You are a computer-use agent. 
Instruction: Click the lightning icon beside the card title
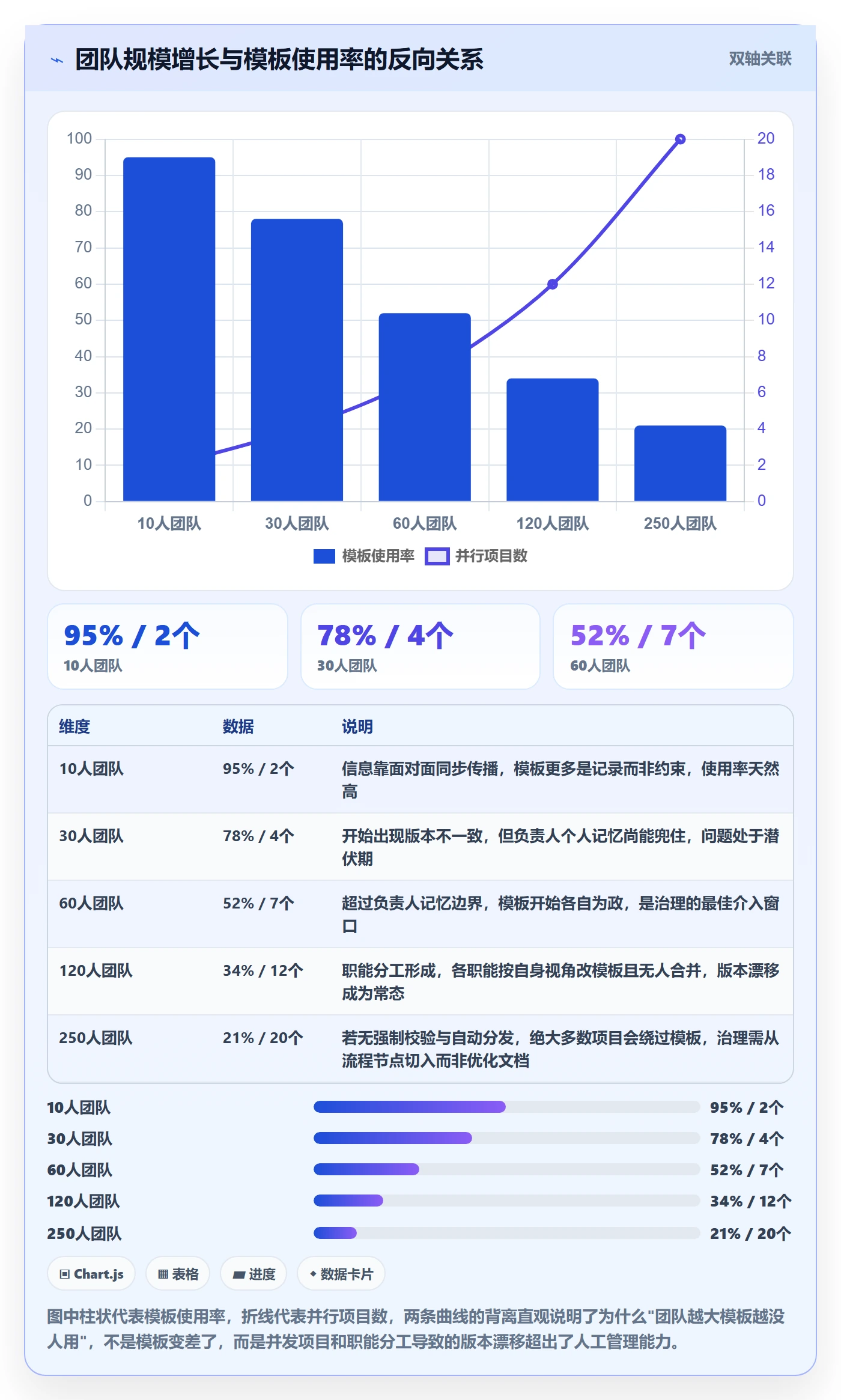point(57,60)
